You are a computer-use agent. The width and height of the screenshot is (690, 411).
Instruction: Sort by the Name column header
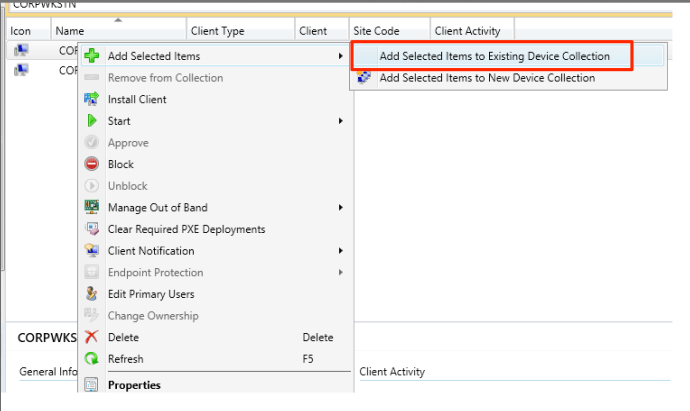tap(118, 31)
